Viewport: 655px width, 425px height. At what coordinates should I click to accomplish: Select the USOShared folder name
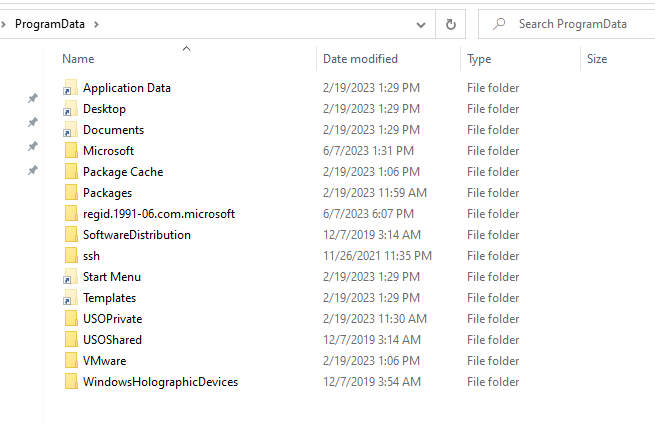click(x=112, y=340)
